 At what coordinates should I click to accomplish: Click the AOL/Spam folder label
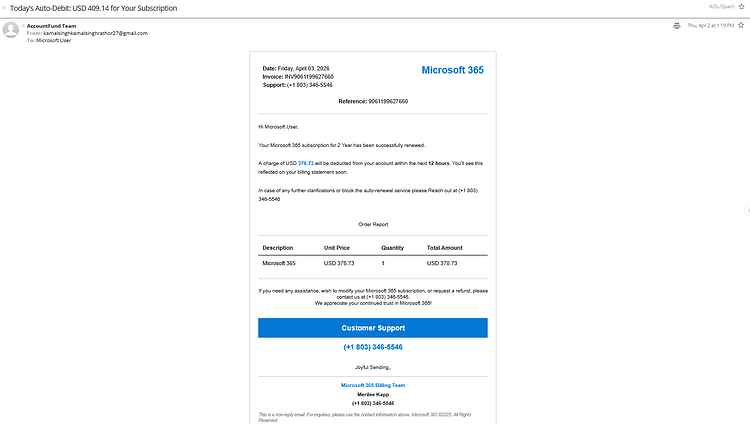tap(722, 7)
